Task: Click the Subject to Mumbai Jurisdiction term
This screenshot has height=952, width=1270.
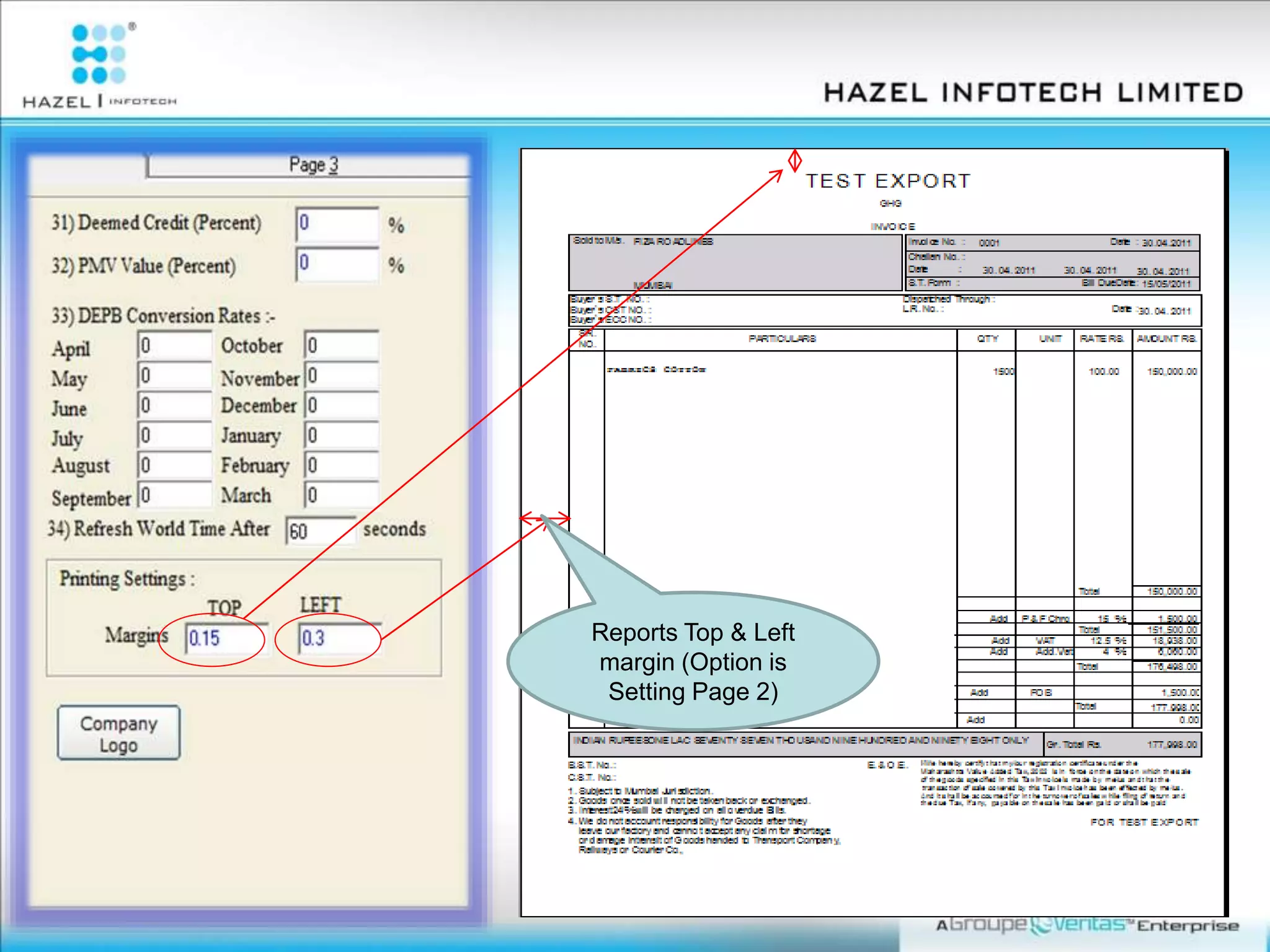Action: click(x=640, y=791)
